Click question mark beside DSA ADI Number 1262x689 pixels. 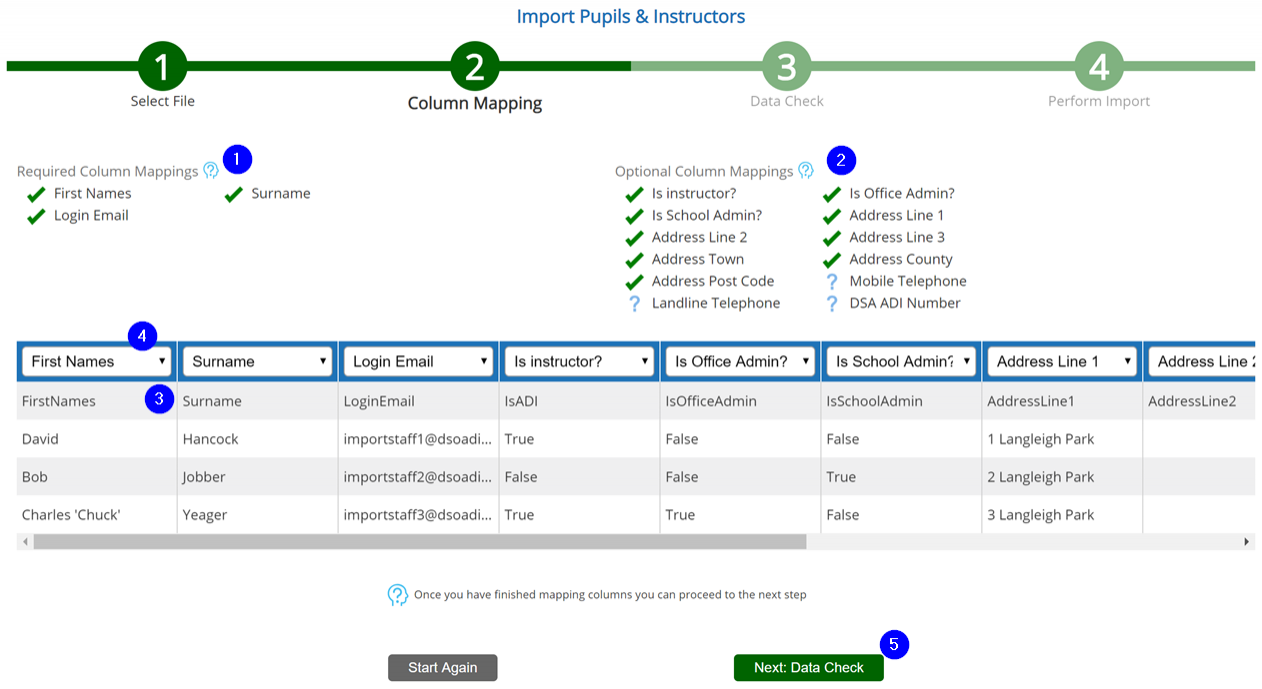click(832, 303)
